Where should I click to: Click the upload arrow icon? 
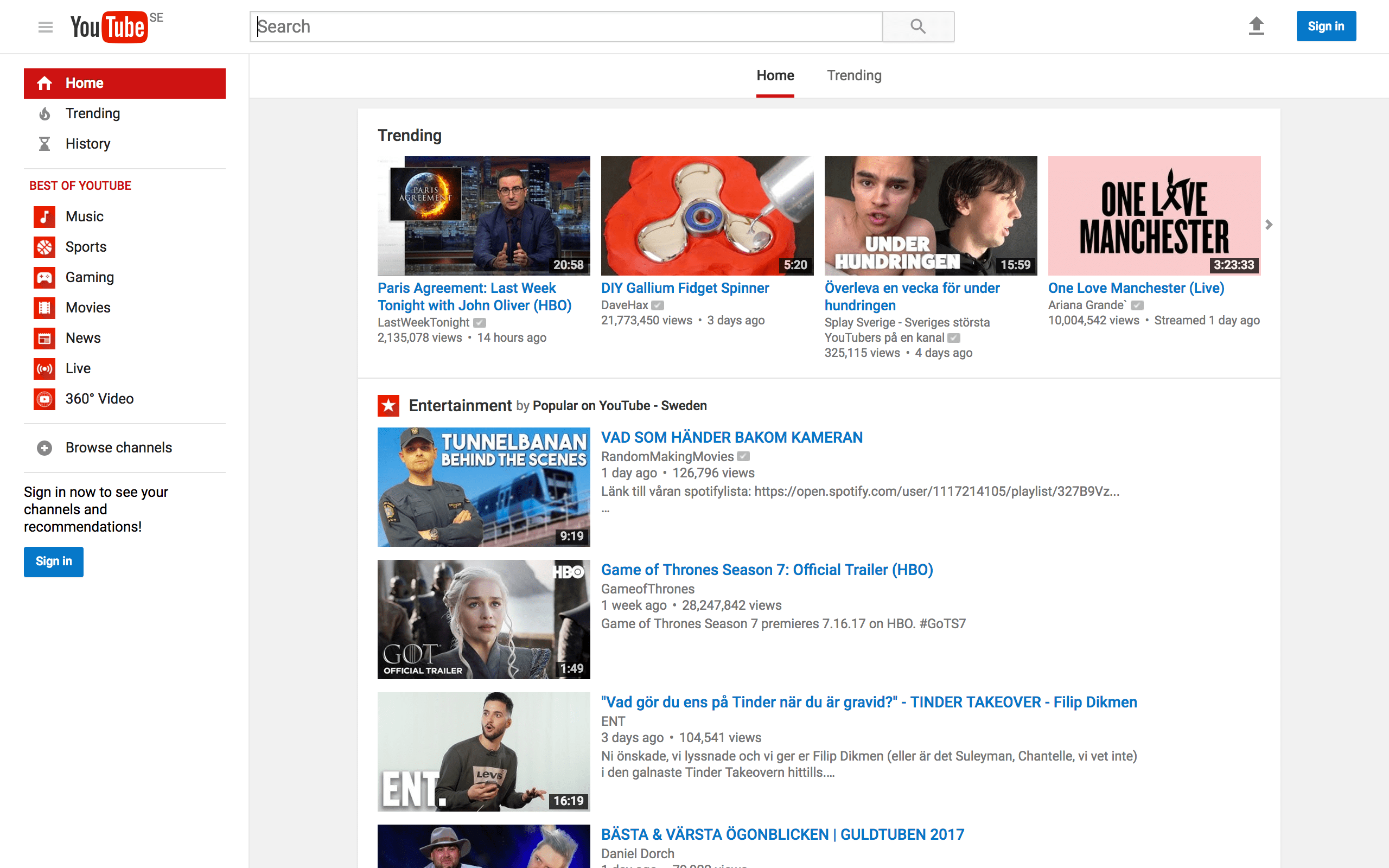[1257, 26]
